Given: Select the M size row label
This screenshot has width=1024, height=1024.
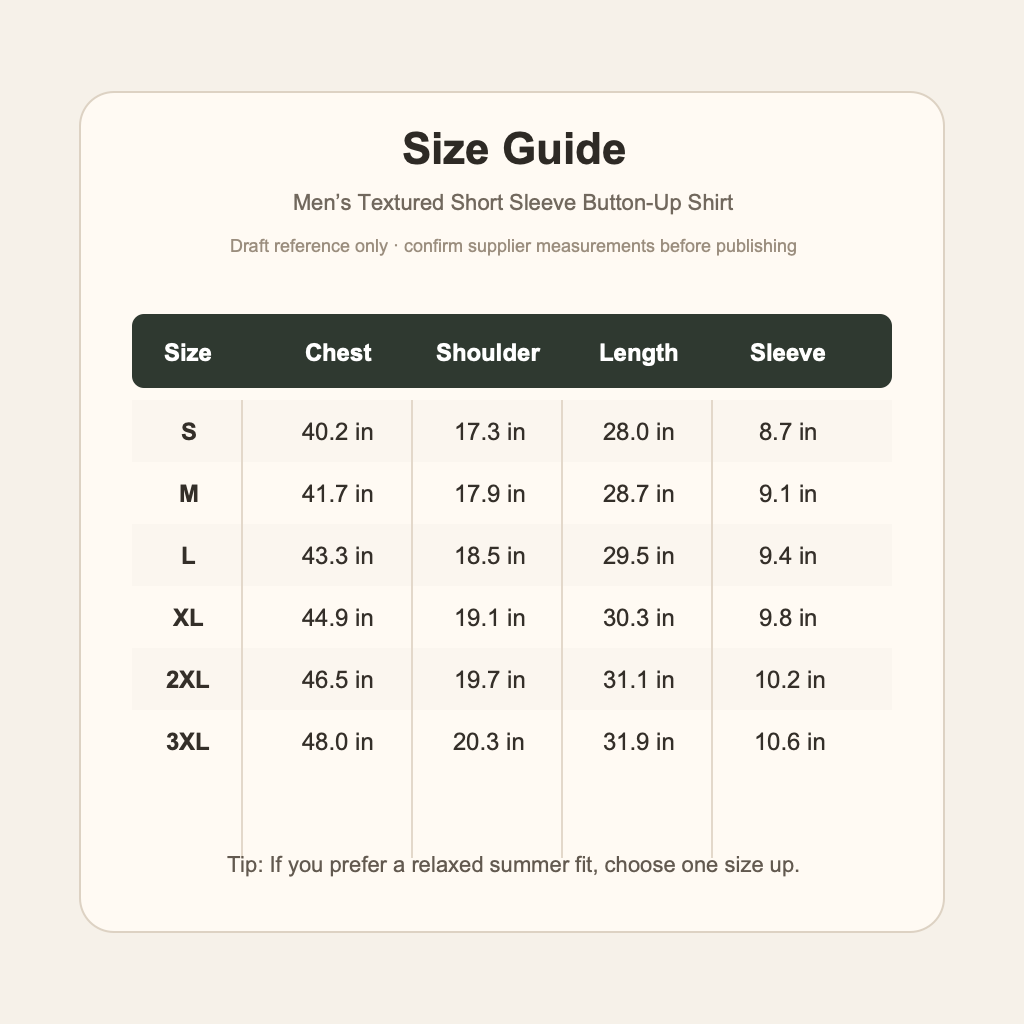Looking at the screenshot, I should point(188,494).
